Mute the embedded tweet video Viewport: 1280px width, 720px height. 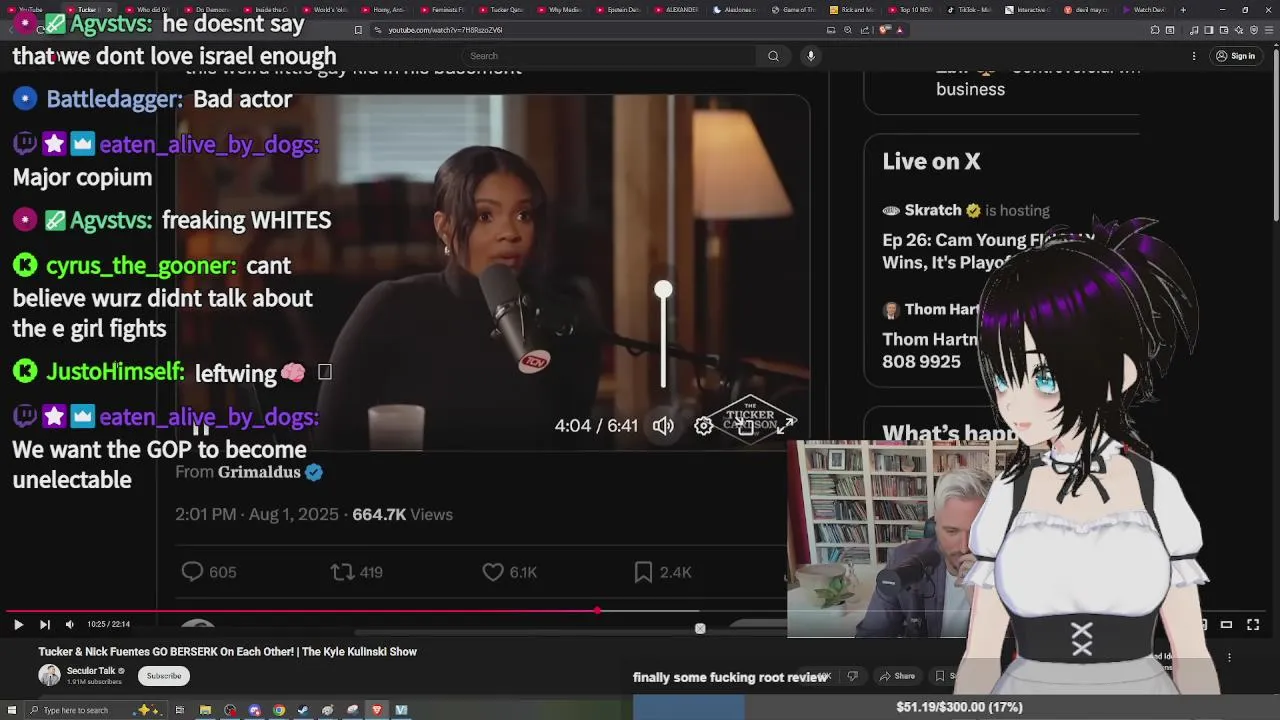point(663,426)
